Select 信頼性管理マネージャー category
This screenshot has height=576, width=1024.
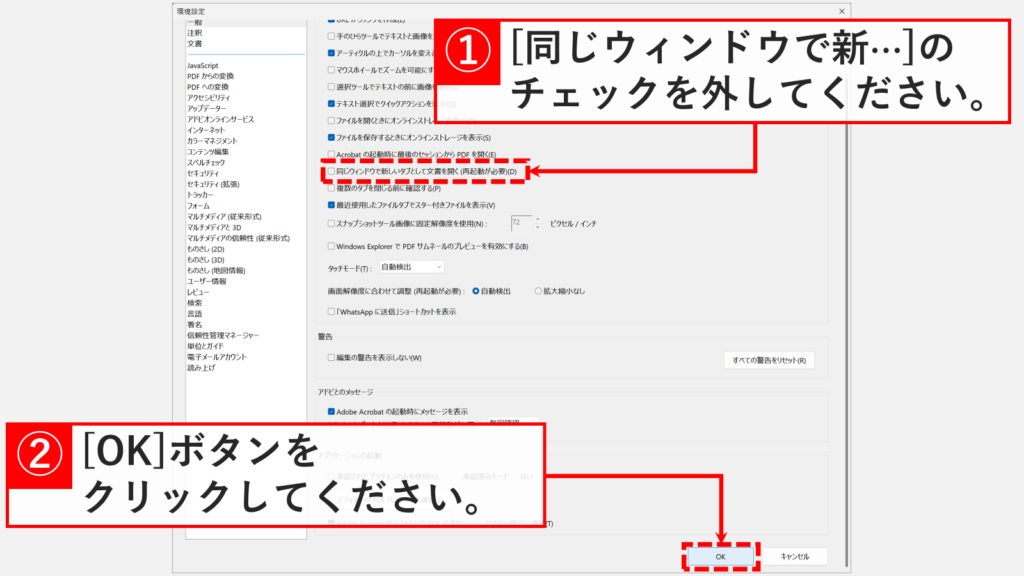click(223, 335)
